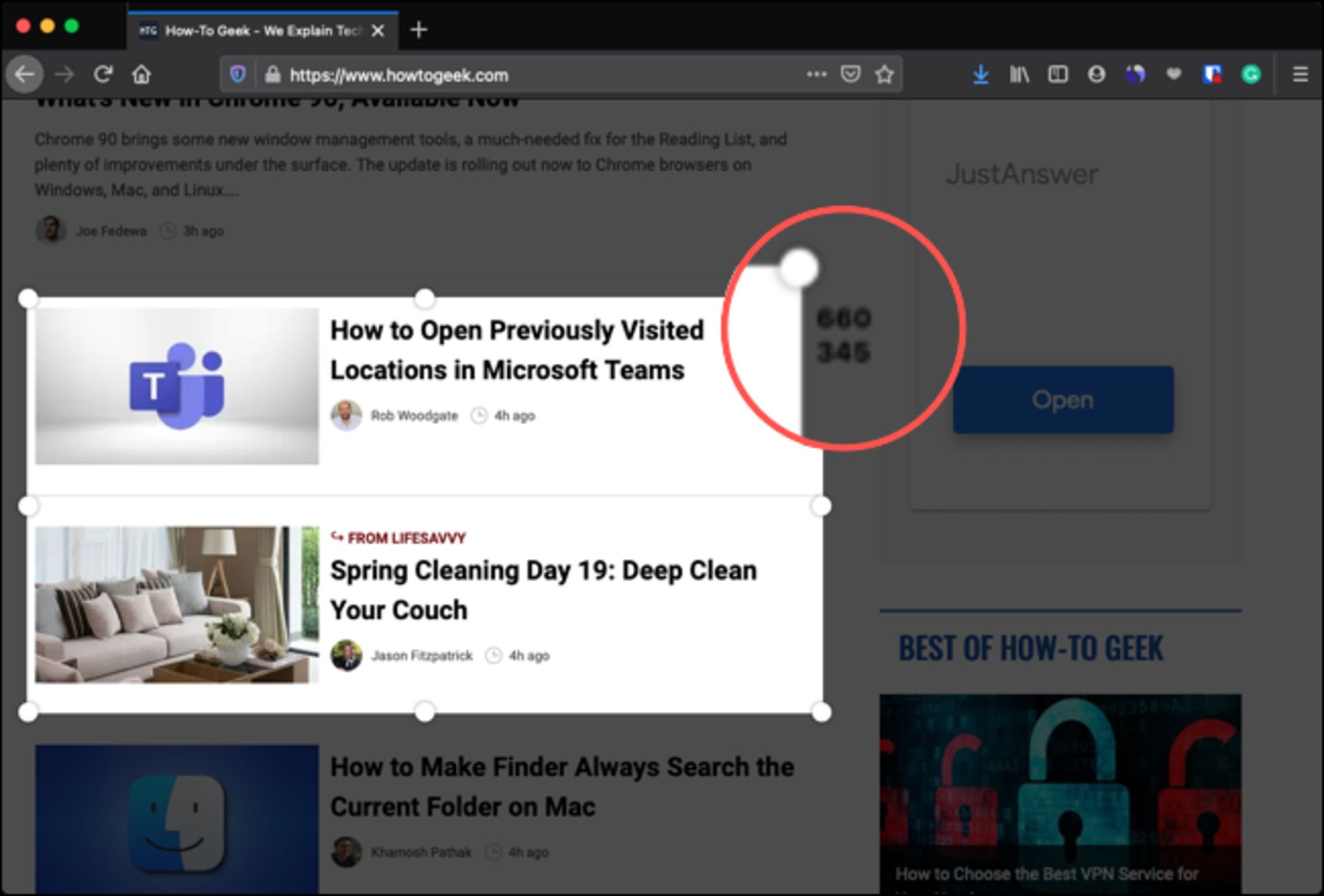Click author name Joe Fedewa
Screen dimensions: 1324x896
click(x=111, y=231)
